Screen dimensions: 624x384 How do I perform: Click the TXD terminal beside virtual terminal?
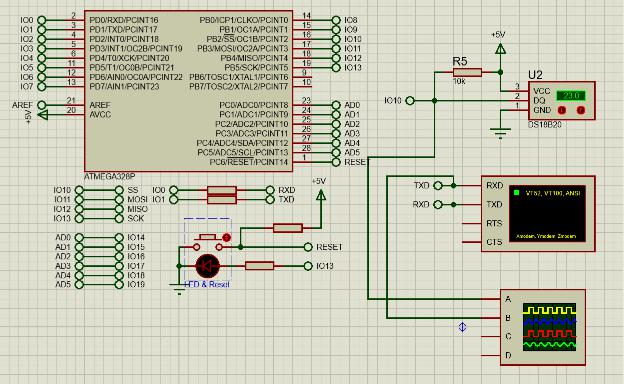(438, 185)
